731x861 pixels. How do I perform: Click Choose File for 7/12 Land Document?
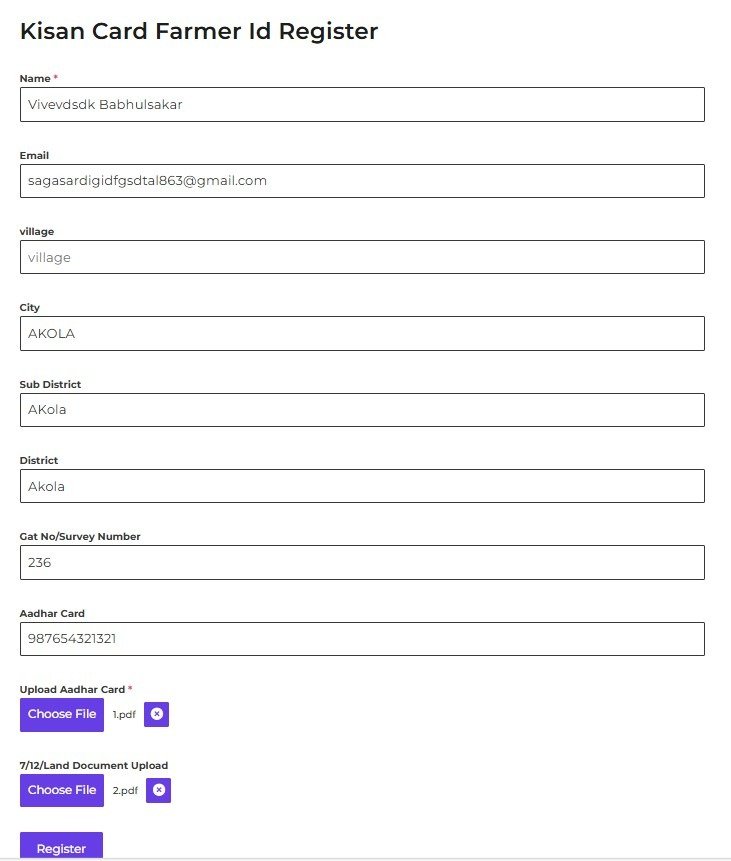coord(62,790)
